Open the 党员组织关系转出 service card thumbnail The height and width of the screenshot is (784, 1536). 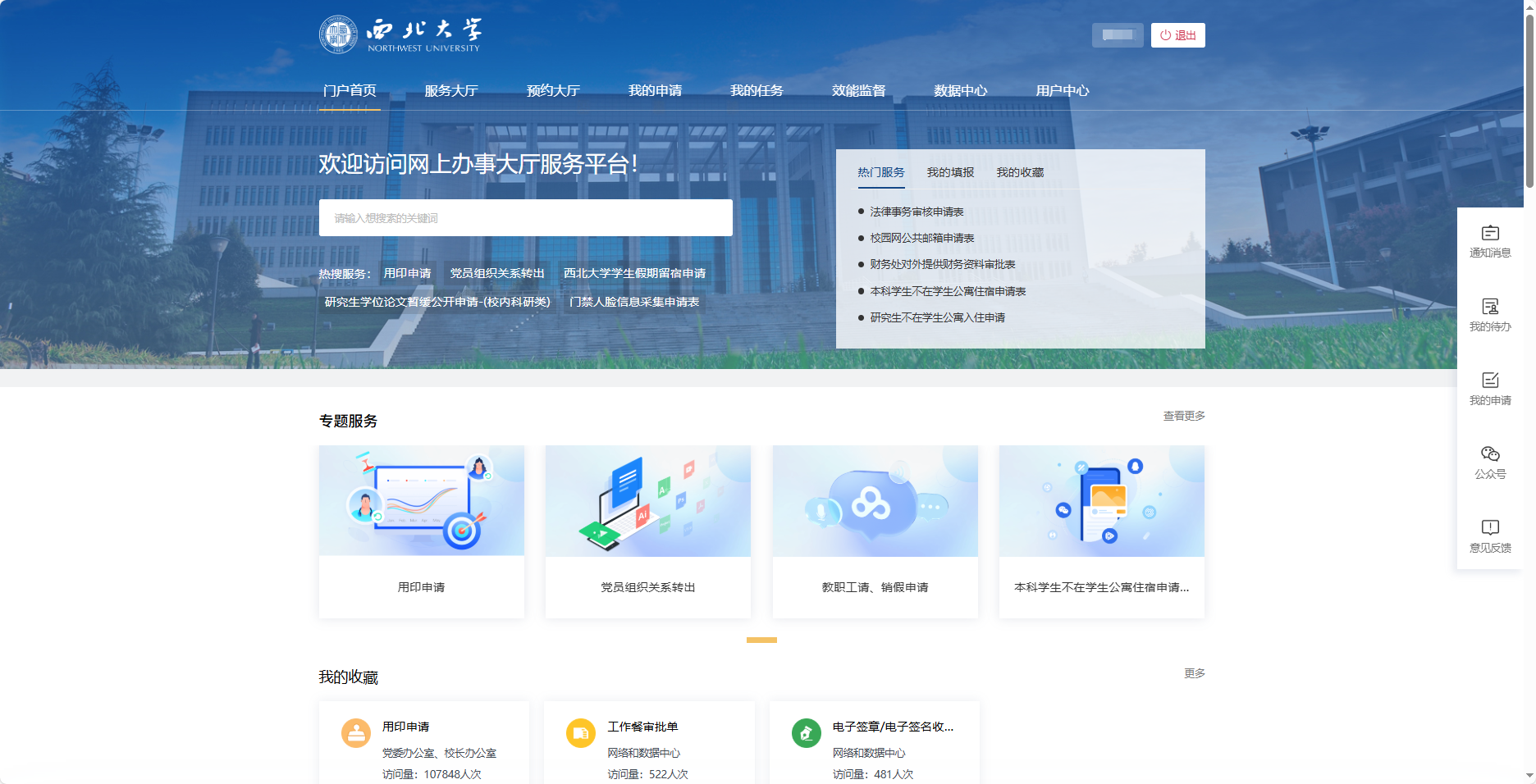[x=647, y=501]
